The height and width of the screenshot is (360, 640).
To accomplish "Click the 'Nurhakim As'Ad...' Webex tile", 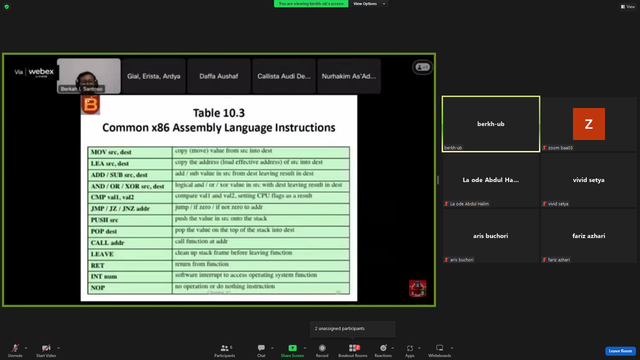I will [x=349, y=76].
